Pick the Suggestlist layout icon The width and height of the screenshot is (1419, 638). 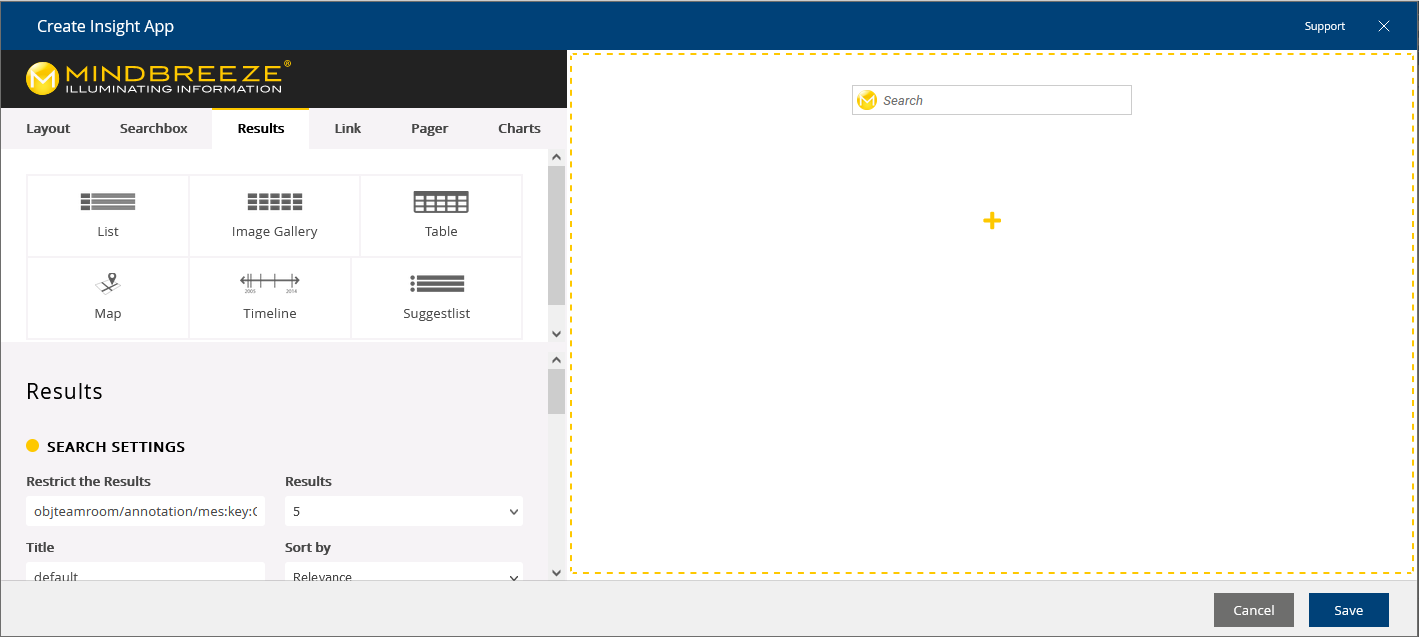coord(437,284)
